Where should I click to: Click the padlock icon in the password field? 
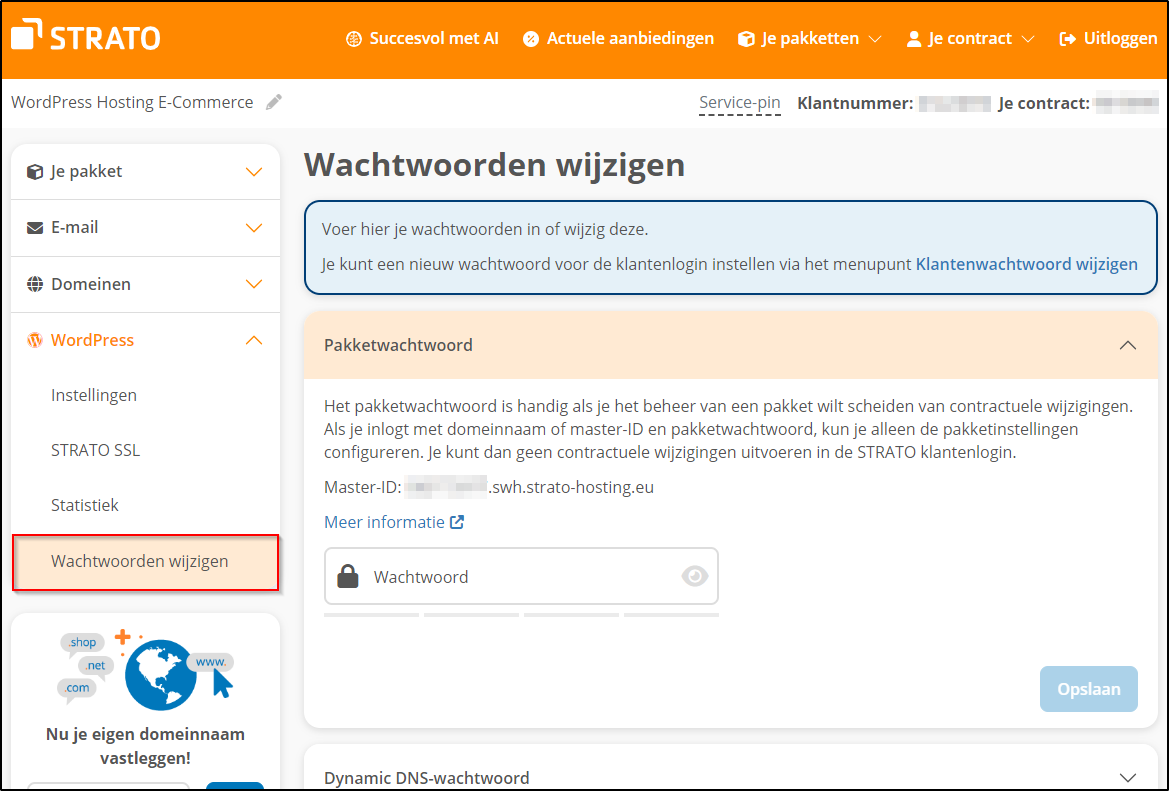pyautogui.click(x=347, y=576)
